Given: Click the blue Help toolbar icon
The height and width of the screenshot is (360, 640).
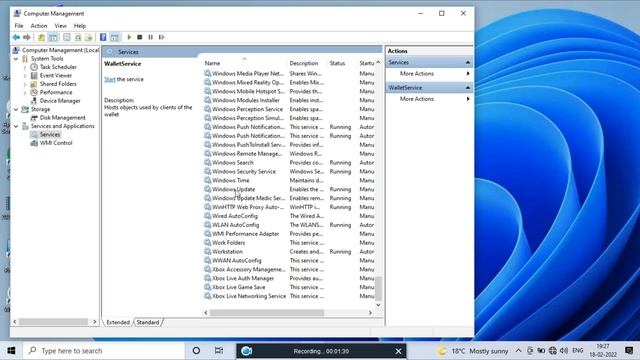Looking at the screenshot, I should coord(103,37).
